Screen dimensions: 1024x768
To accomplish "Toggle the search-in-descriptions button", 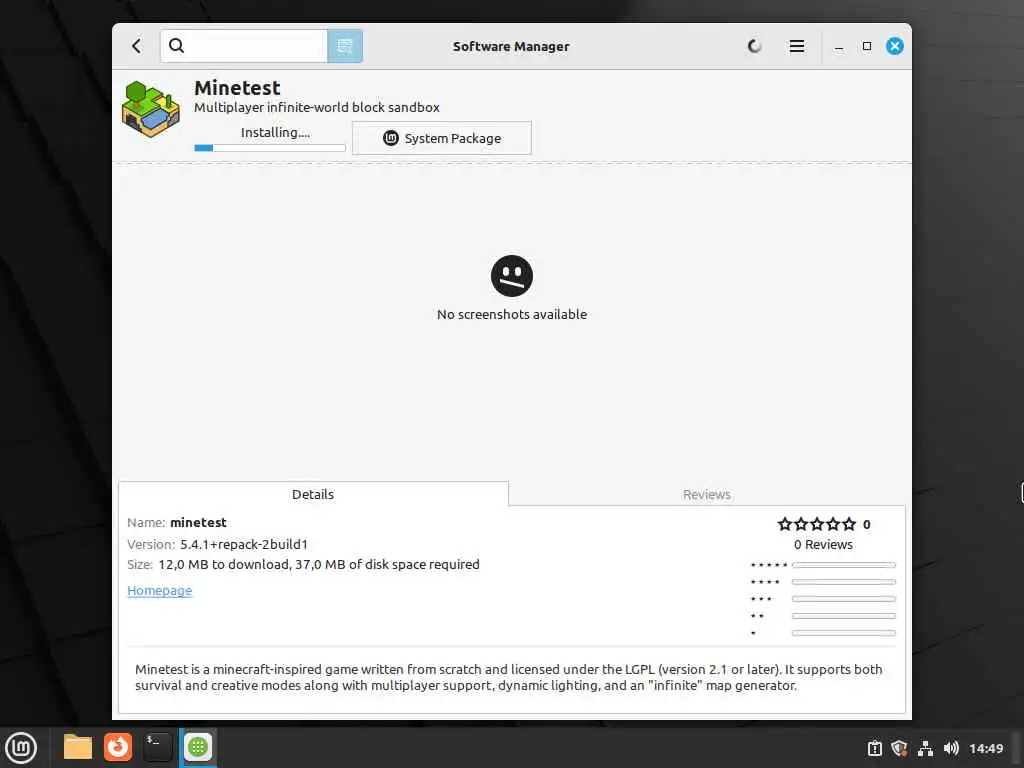I will point(345,46).
